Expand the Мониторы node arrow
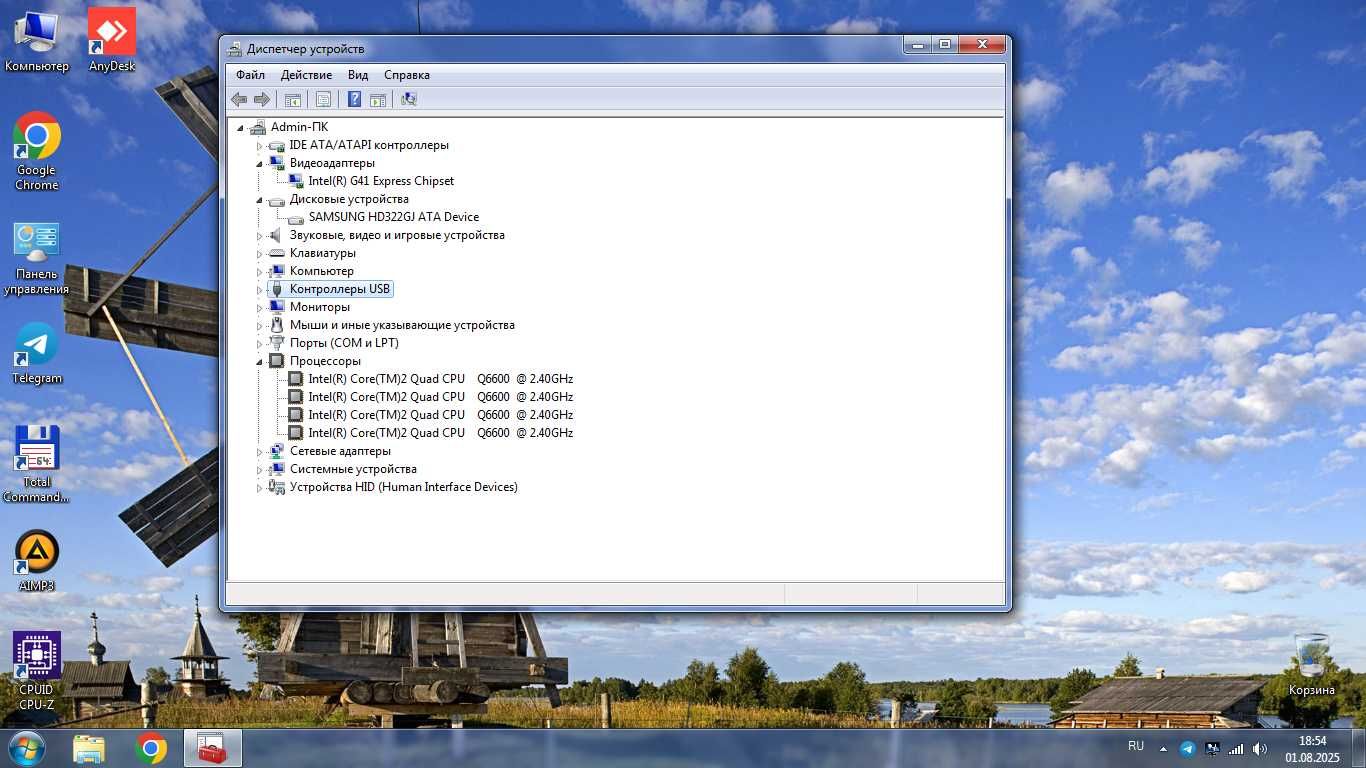Image resolution: width=1366 pixels, height=768 pixels. pos(259,308)
